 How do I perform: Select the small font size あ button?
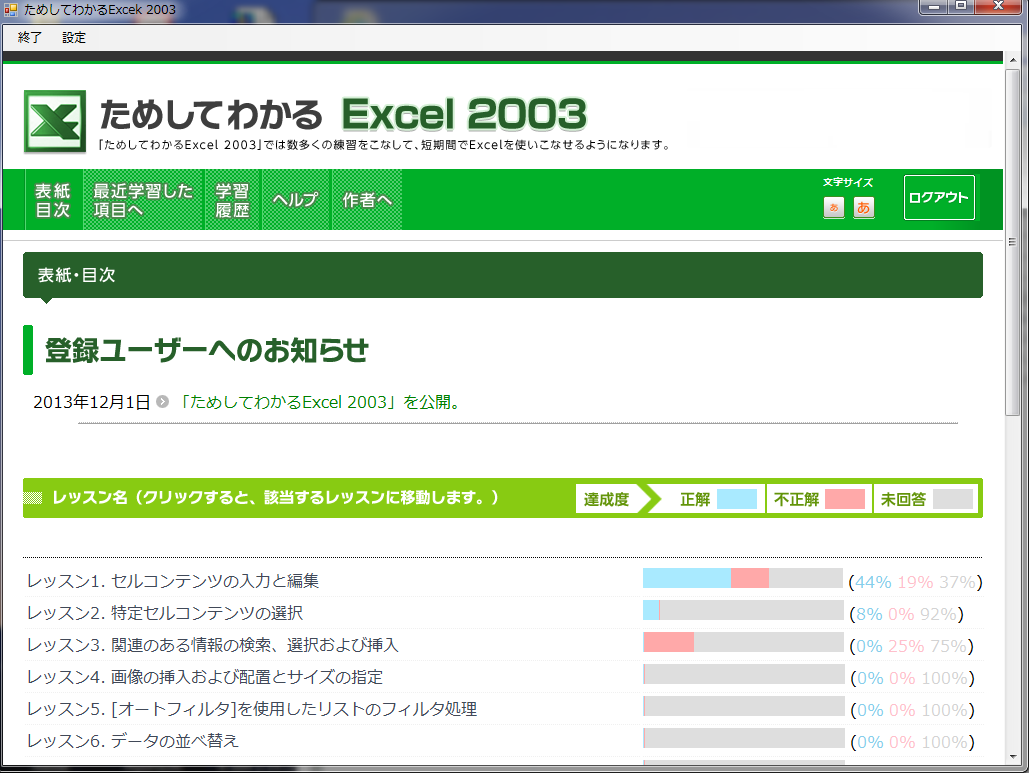[x=833, y=208]
